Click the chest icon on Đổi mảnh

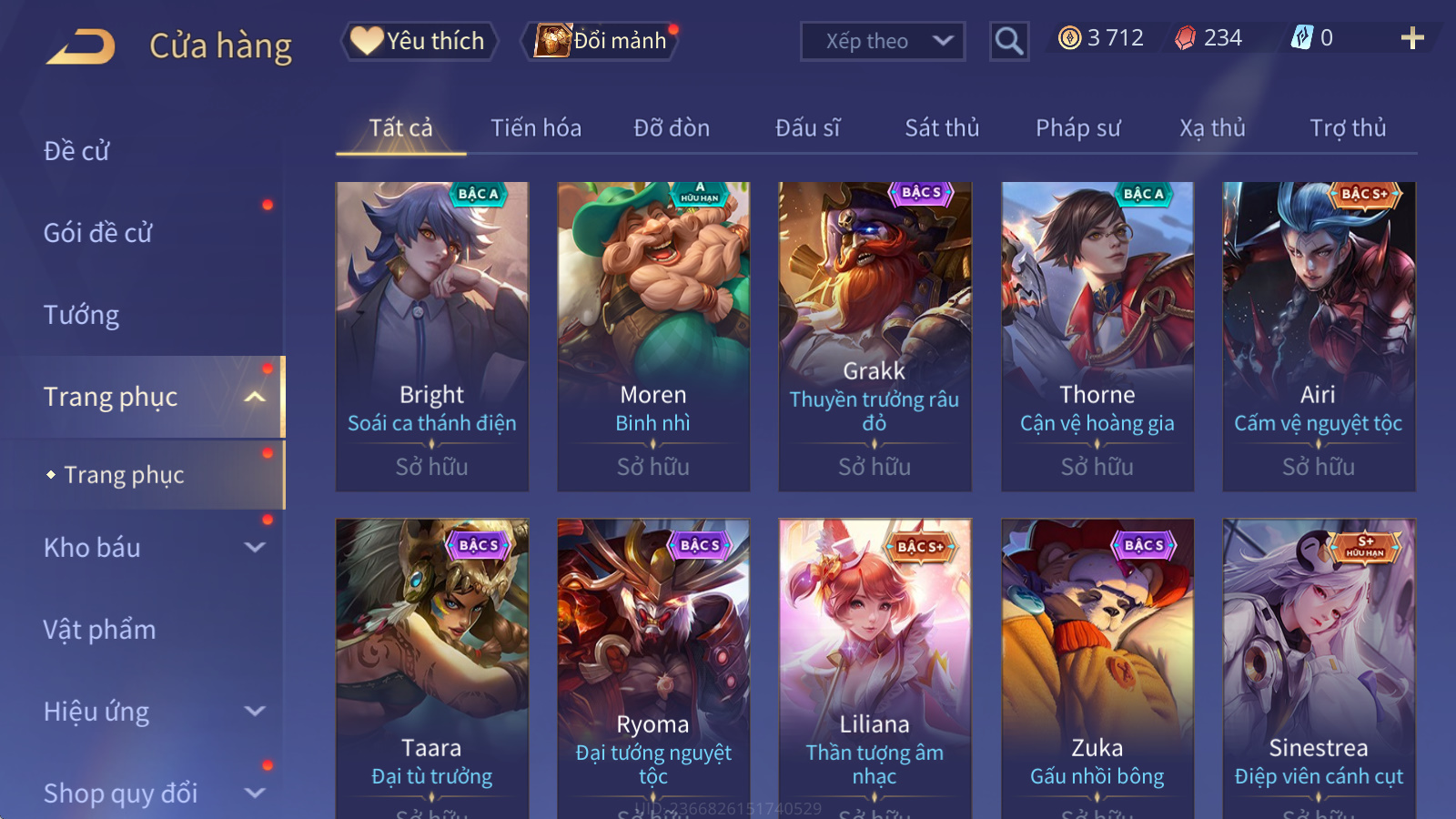click(x=552, y=41)
